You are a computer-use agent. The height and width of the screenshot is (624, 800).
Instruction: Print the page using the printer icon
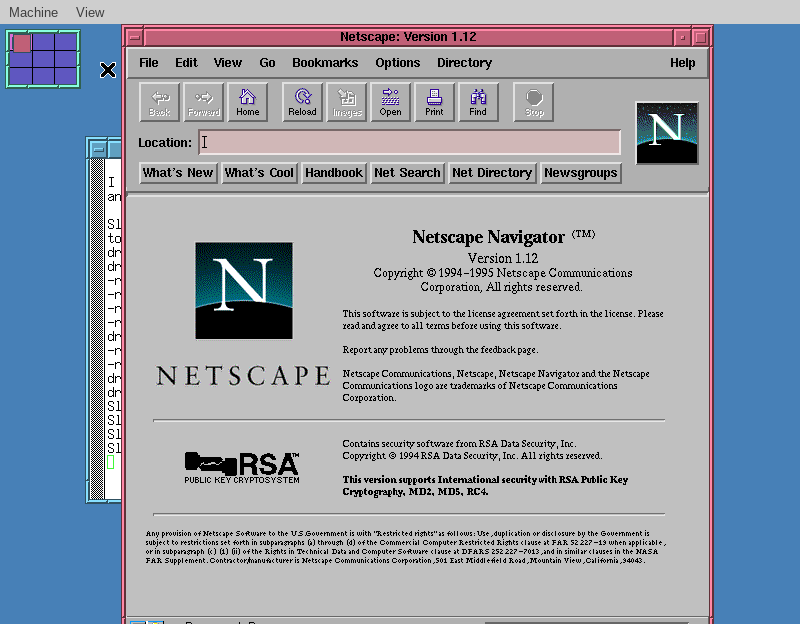click(x=434, y=103)
